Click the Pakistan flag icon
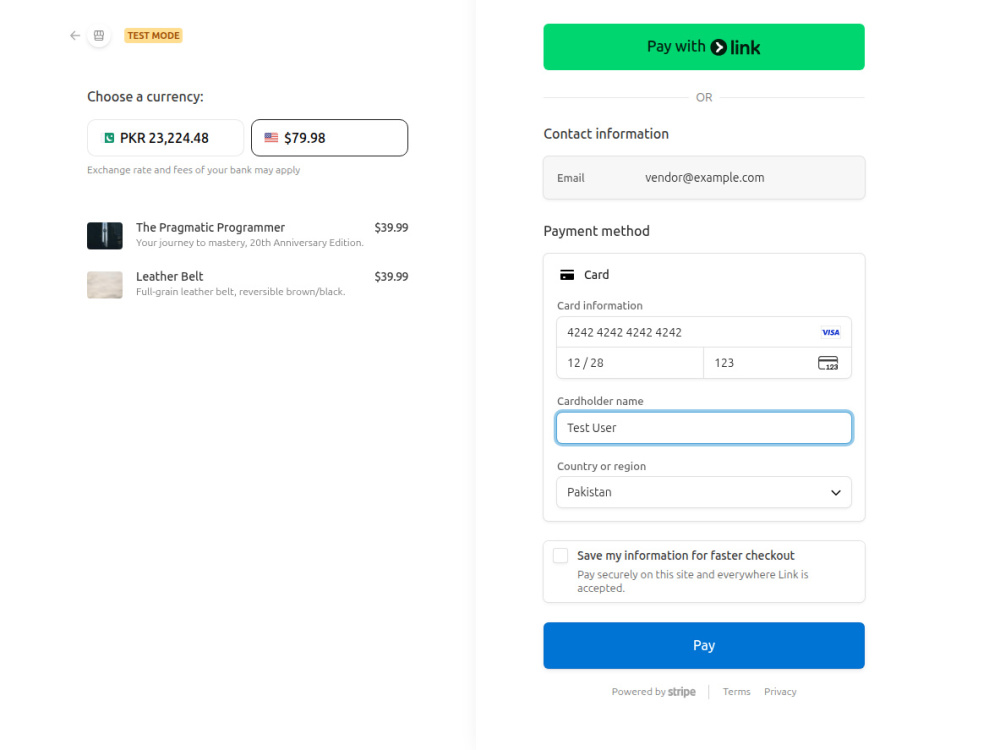The width and height of the screenshot is (1000, 750). click(109, 138)
